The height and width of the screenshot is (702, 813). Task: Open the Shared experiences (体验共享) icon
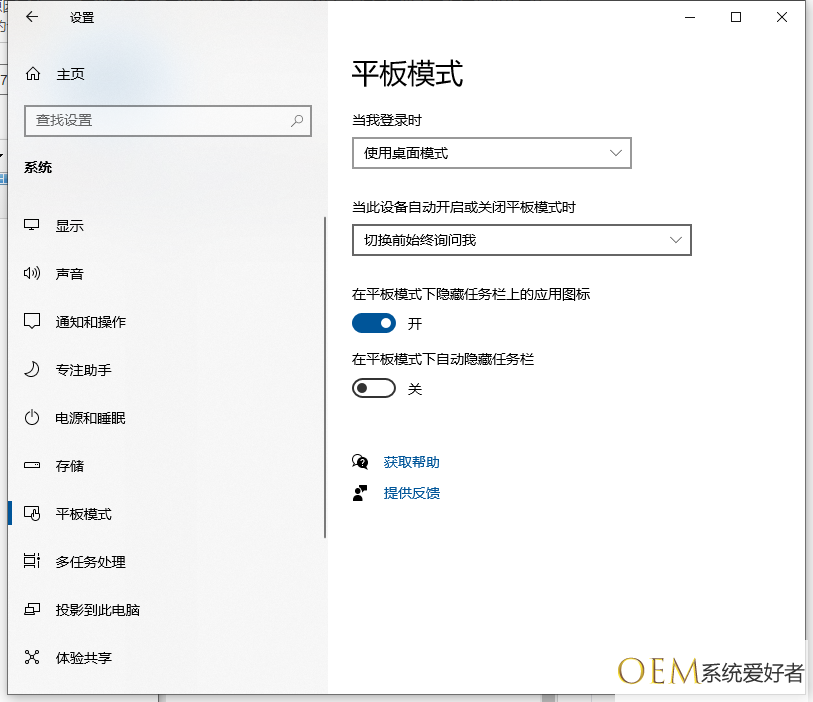[x=32, y=657]
